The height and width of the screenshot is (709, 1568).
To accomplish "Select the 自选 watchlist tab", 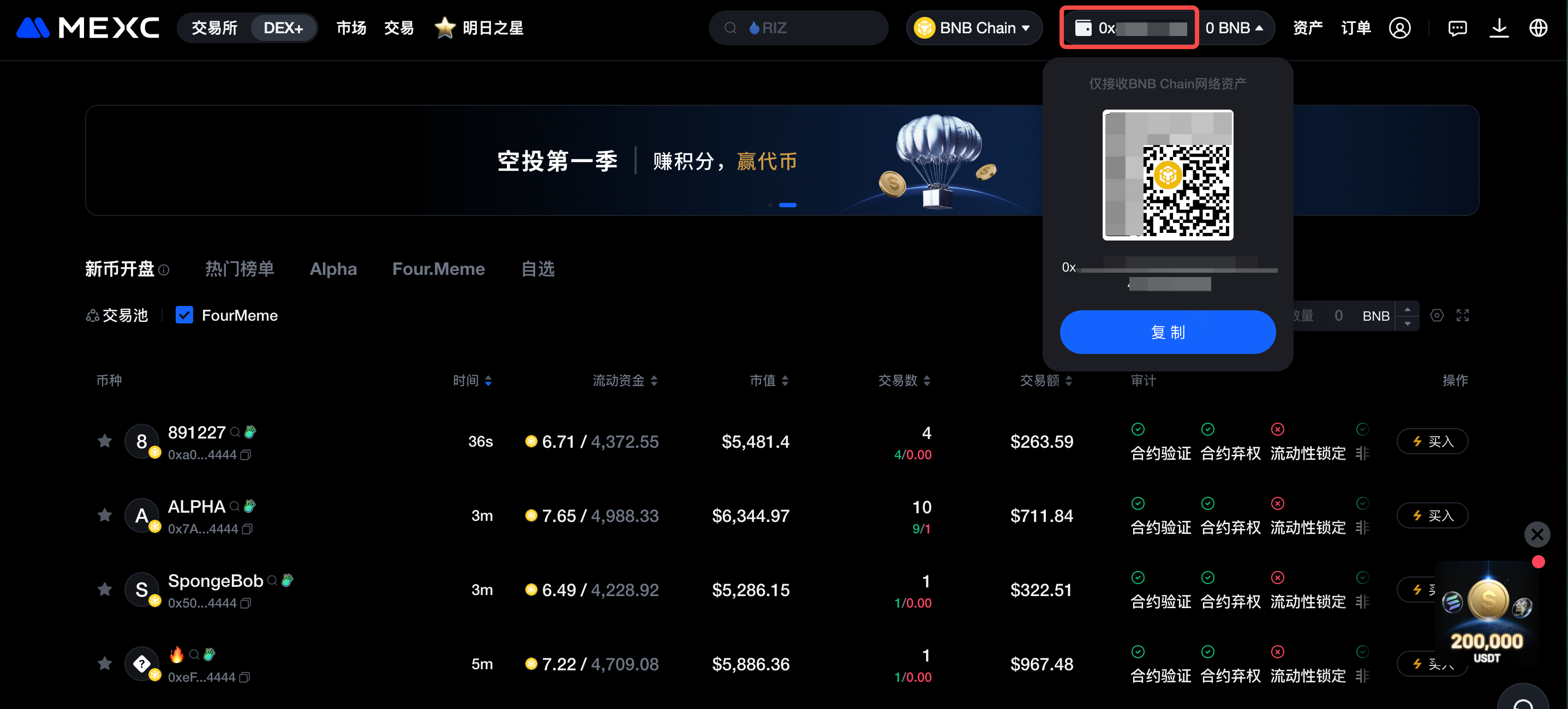I will [x=538, y=268].
